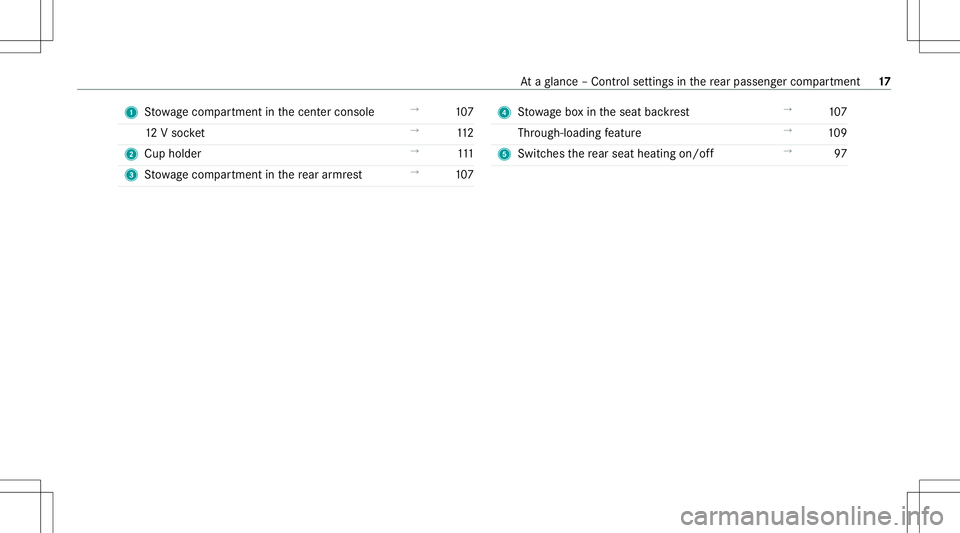Open Stowage compartment in the center console
The image size is (960, 533).
pyautogui.click(x=259, y=112)
